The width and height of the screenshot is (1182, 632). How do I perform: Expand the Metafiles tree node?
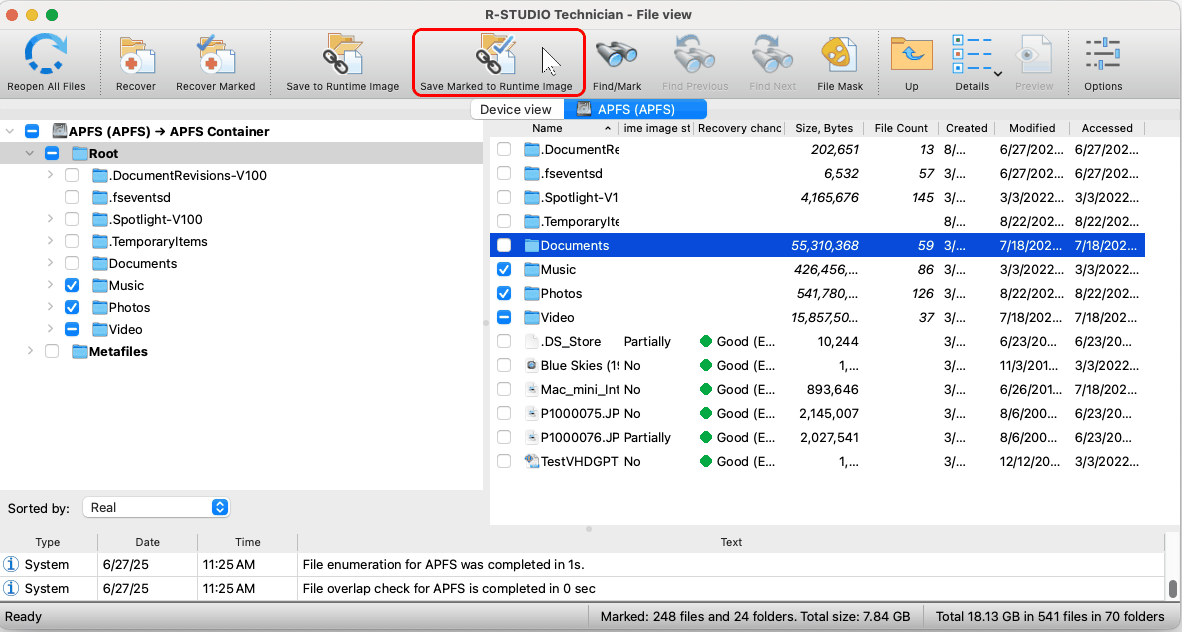click(30, 352)
